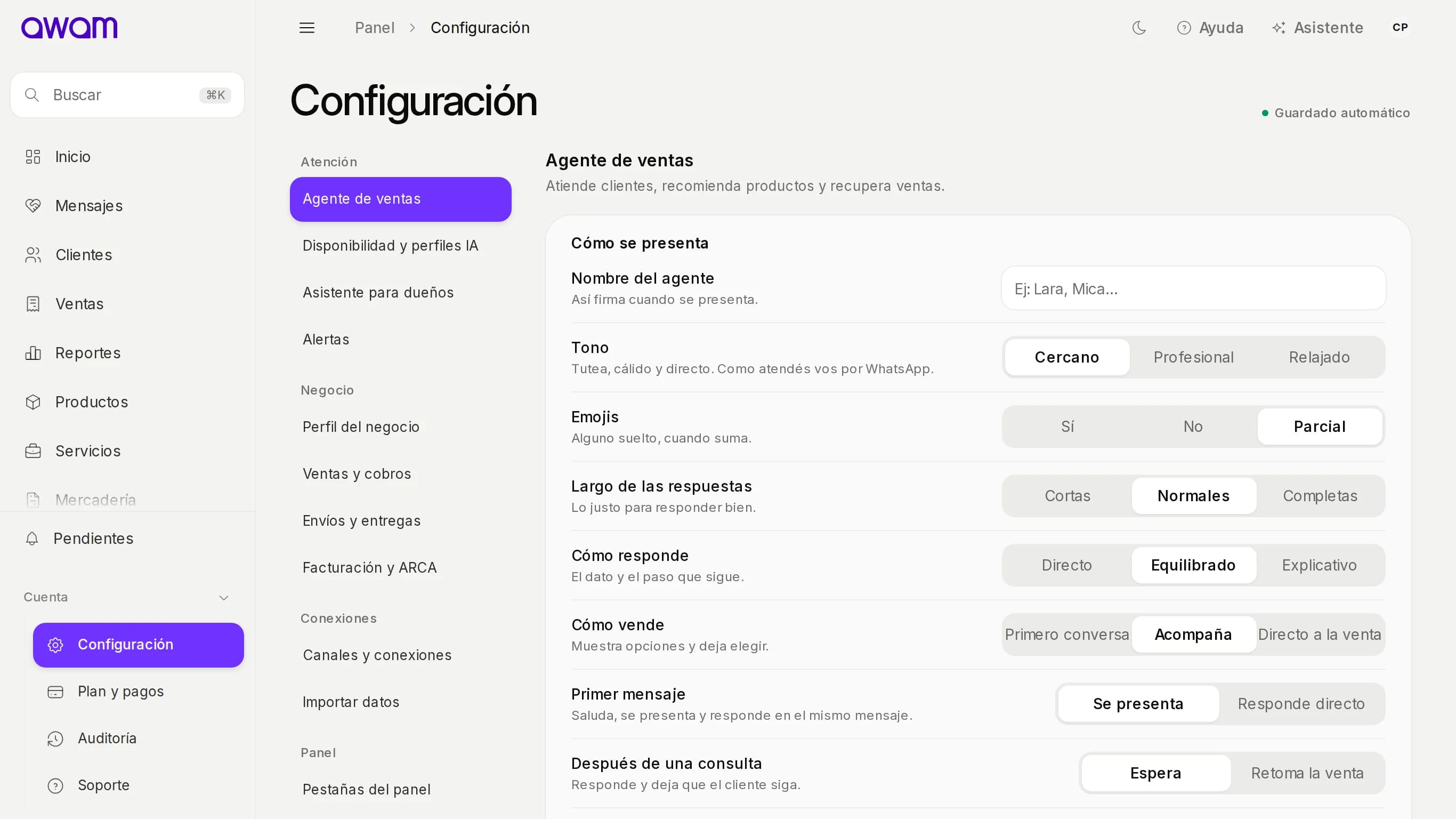Toggle the sidebar hamburger menu icon
1456x819 pixels.
click(307, 28)
